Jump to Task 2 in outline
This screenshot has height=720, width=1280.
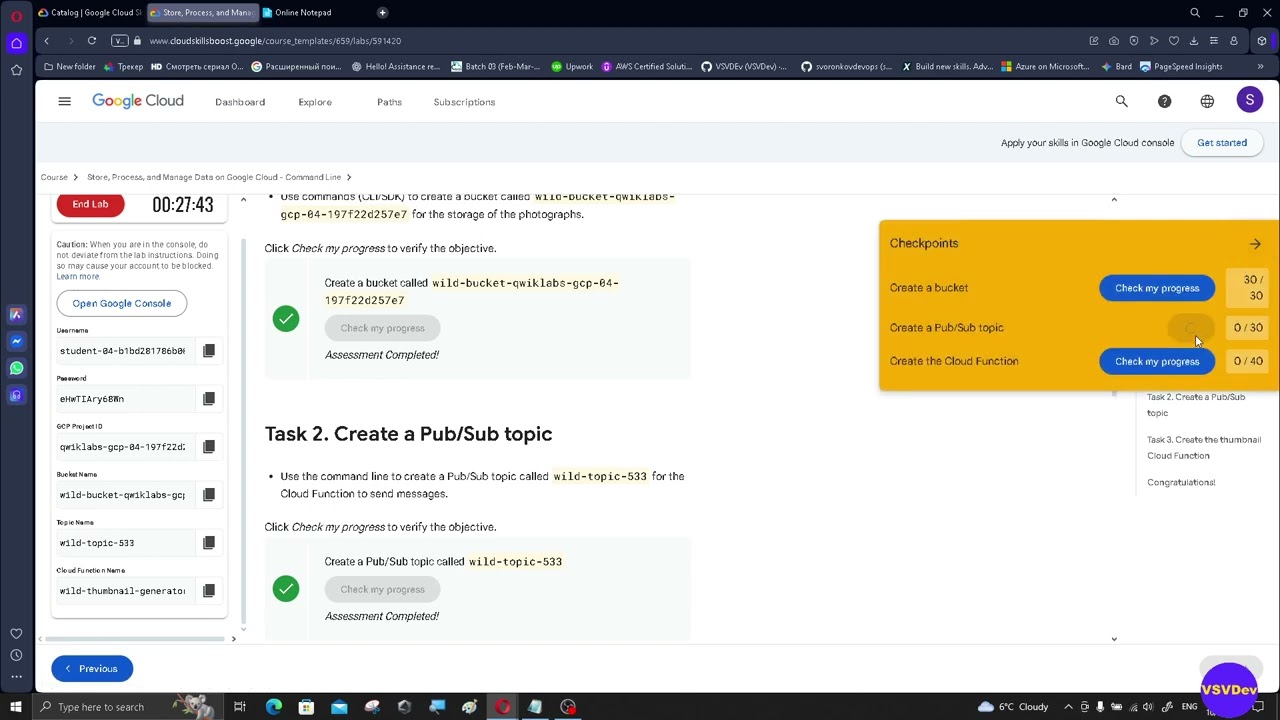[x=1196, y=405]
